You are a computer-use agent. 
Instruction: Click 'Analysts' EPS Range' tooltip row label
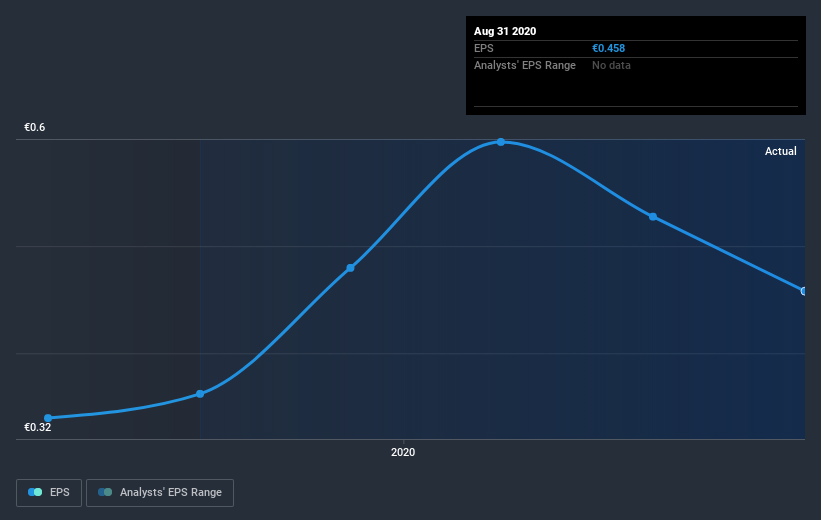coord(525,65)
